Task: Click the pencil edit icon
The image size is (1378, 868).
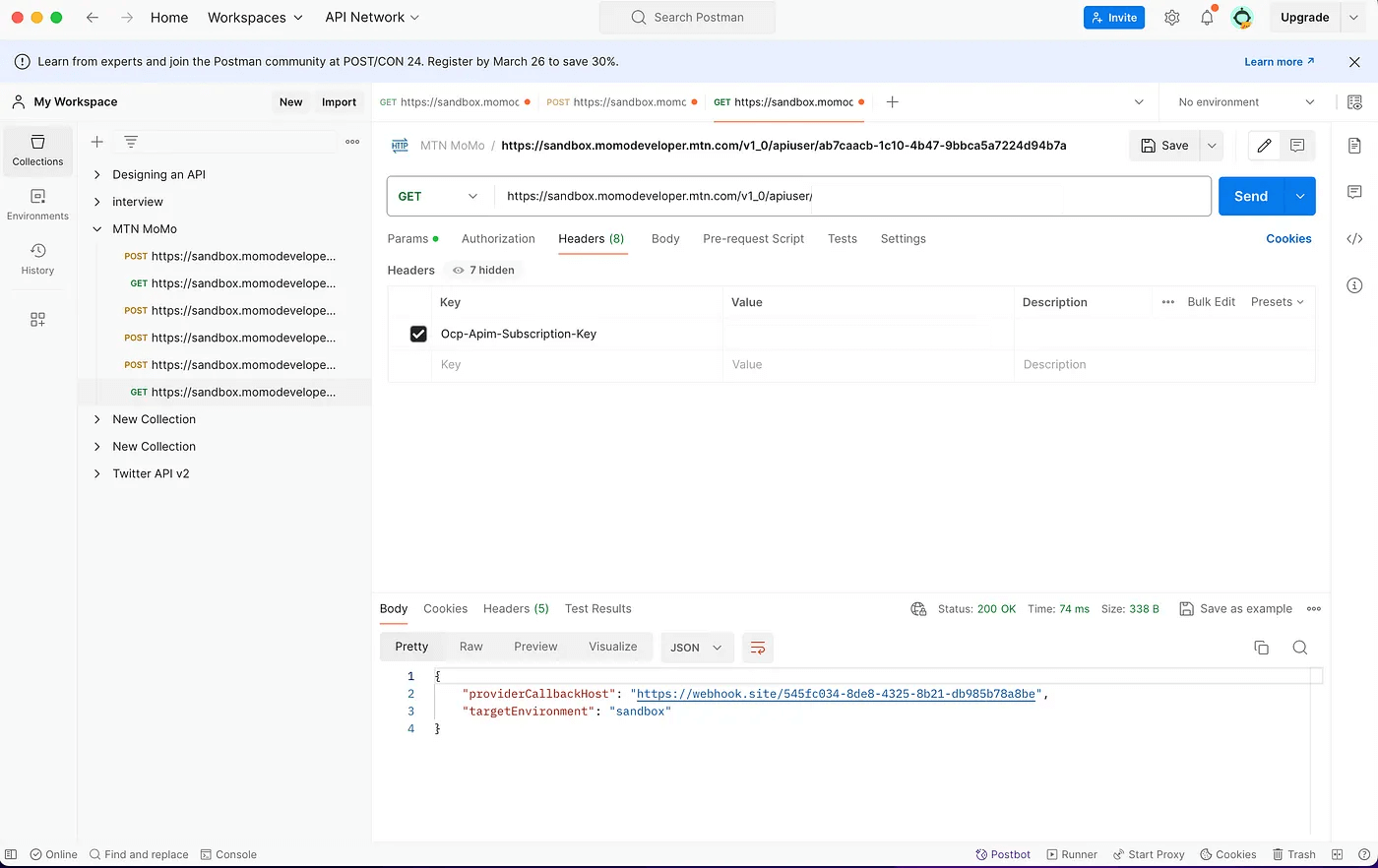Action: (1265, 146)
